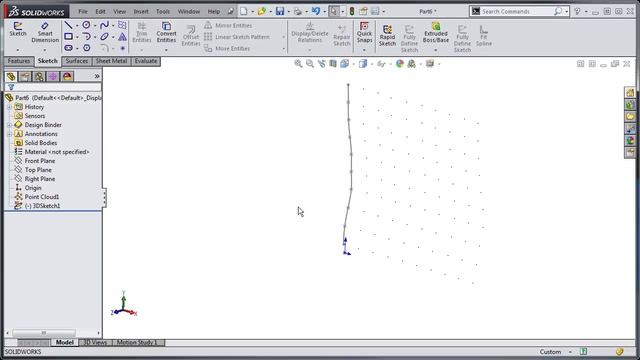Open File Explorer task pane tab
640x360 pixels.
coord(630,117)
